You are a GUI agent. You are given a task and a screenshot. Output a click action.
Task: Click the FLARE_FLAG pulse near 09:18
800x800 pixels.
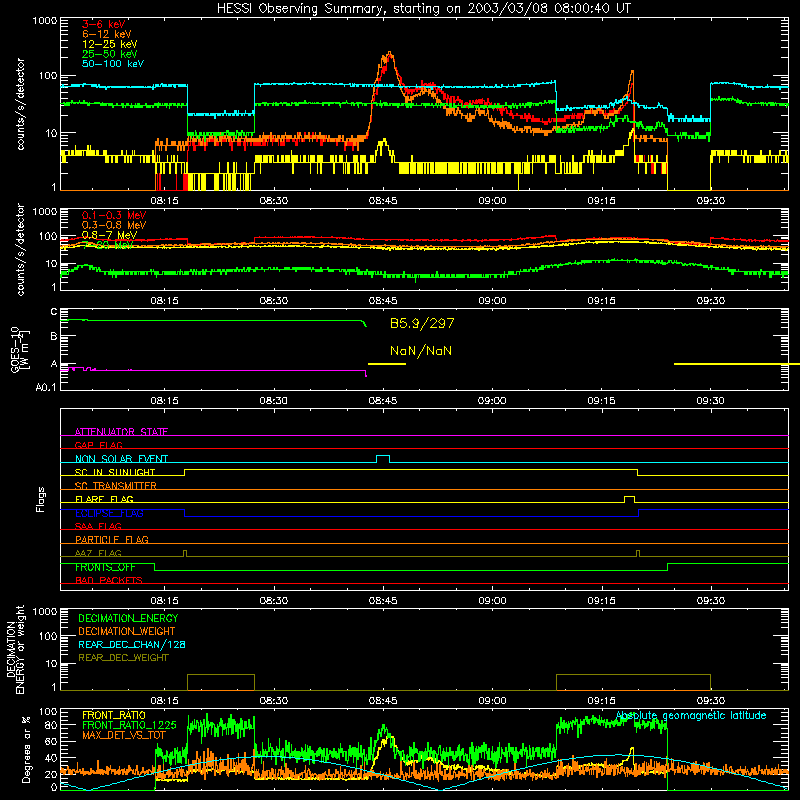pyautogui.click(x=630, y=498)
